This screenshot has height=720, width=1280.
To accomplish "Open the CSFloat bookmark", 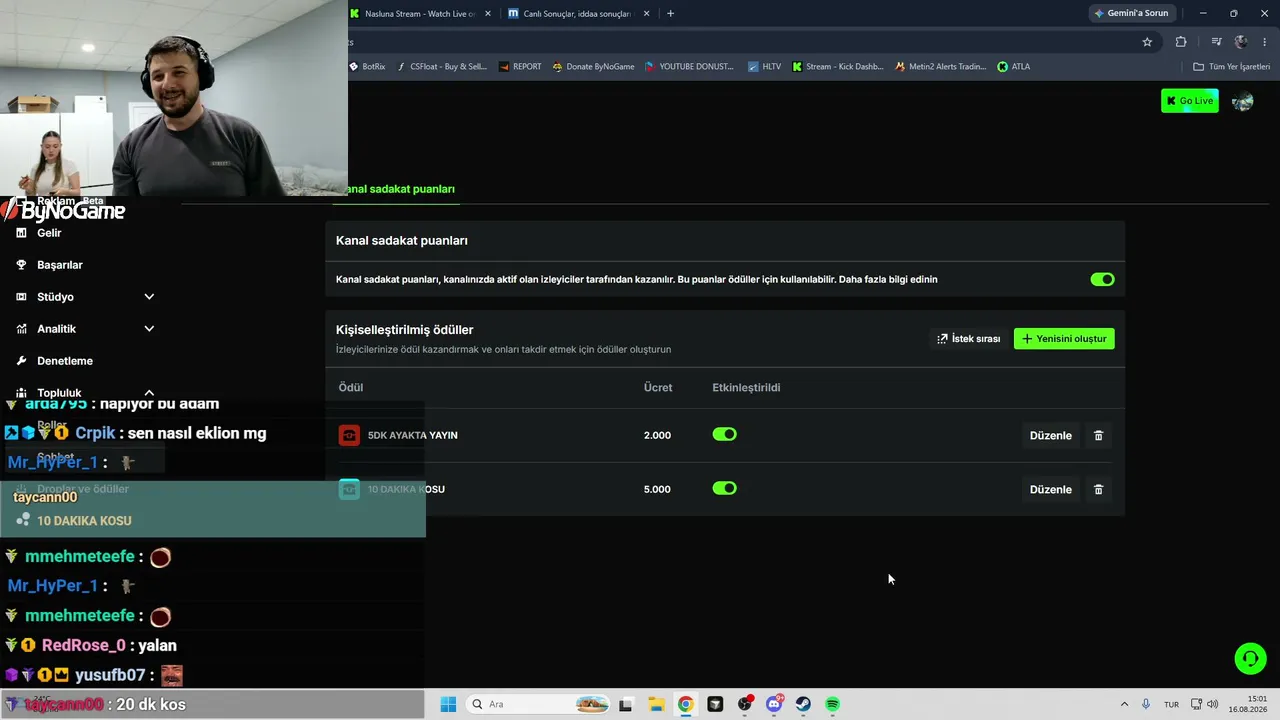I will click(441, 67).
